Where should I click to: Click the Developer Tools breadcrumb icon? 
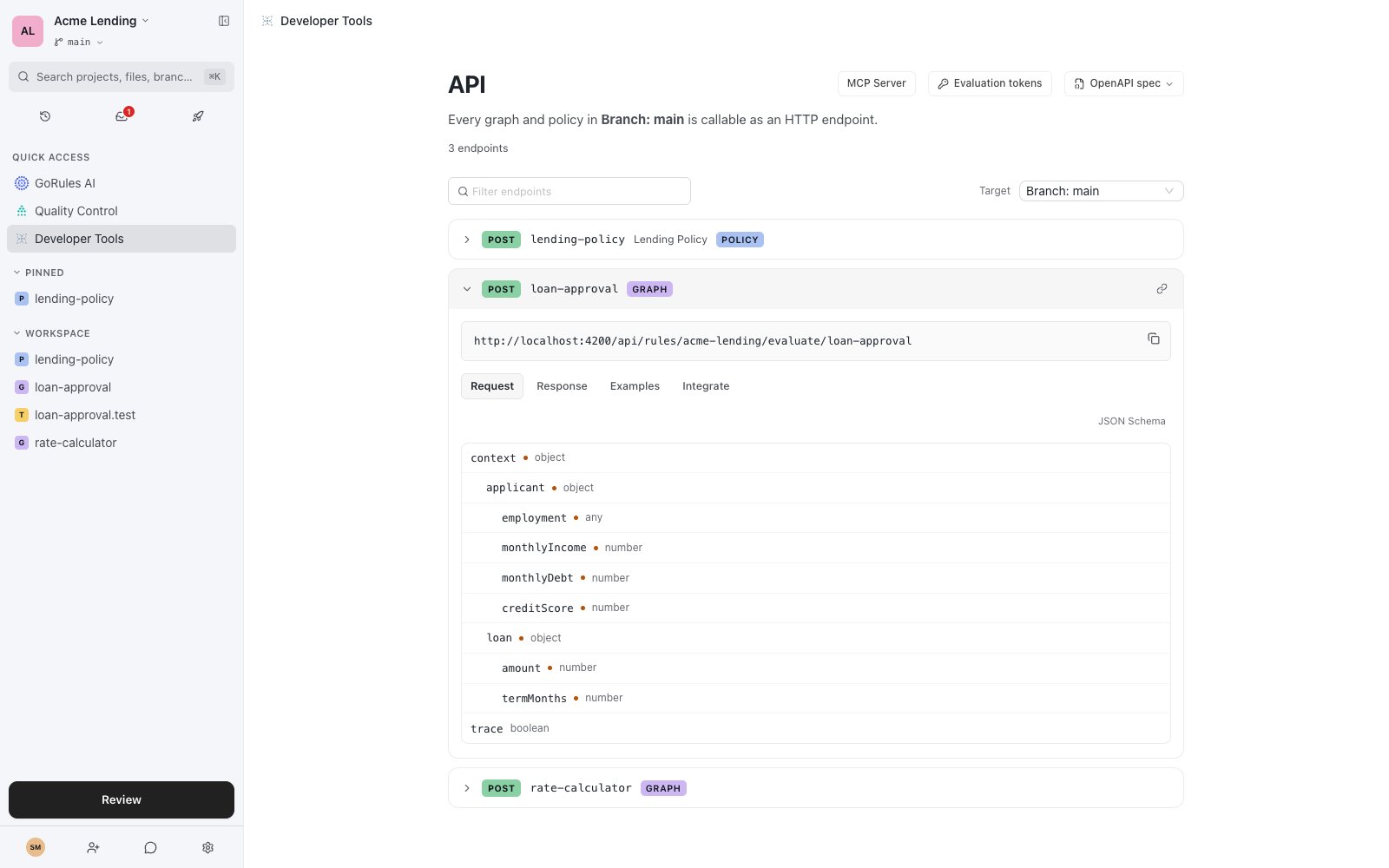pyautogui.click(x=267, y=21)
